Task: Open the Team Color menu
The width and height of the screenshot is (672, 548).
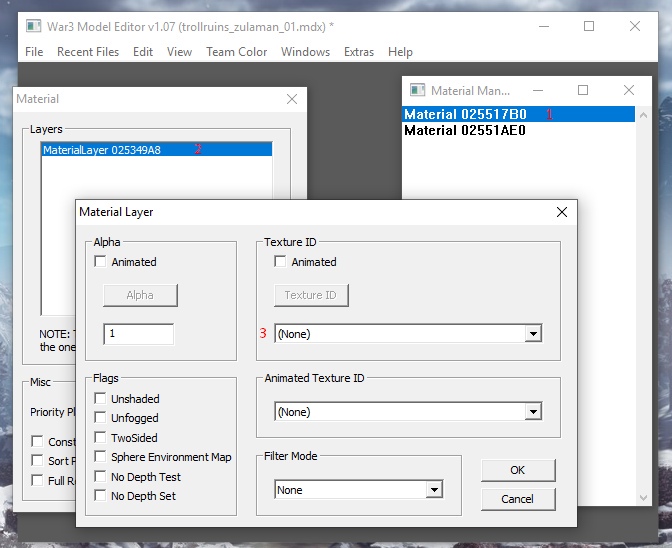Action: 237,52
